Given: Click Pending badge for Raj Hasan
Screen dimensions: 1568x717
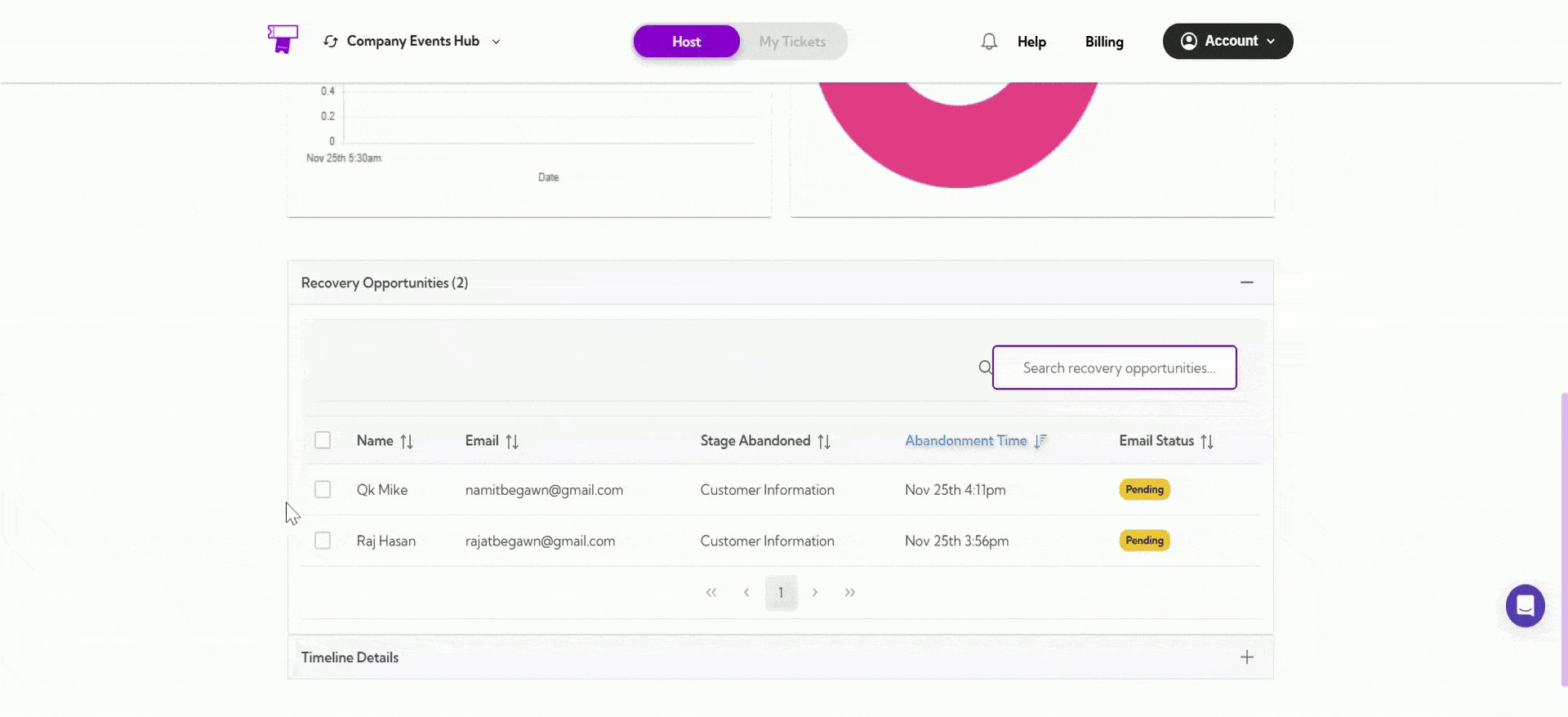Looking at the screenshot, I should click(1144, 541).
